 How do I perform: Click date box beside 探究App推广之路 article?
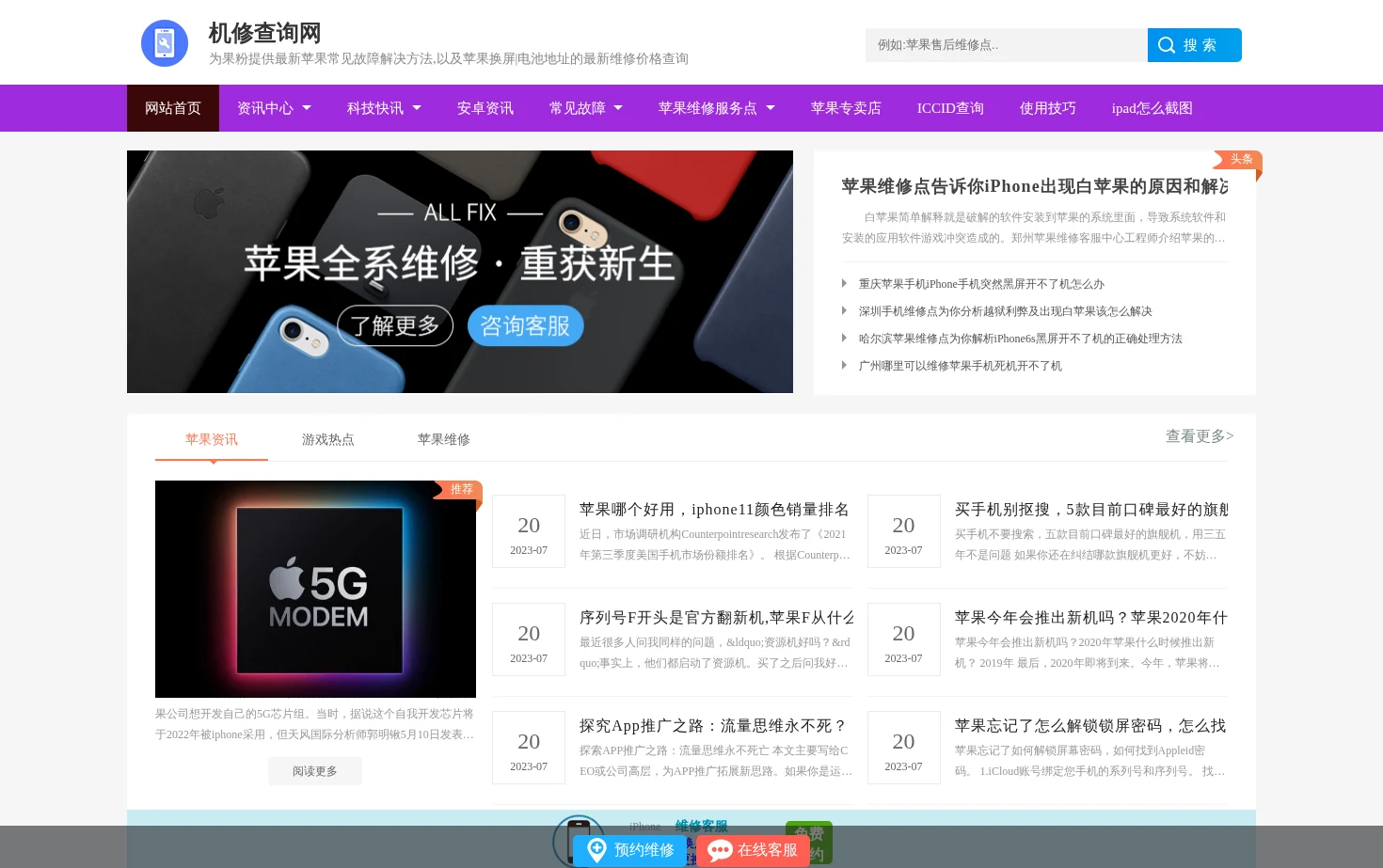[x=529, y=748]
